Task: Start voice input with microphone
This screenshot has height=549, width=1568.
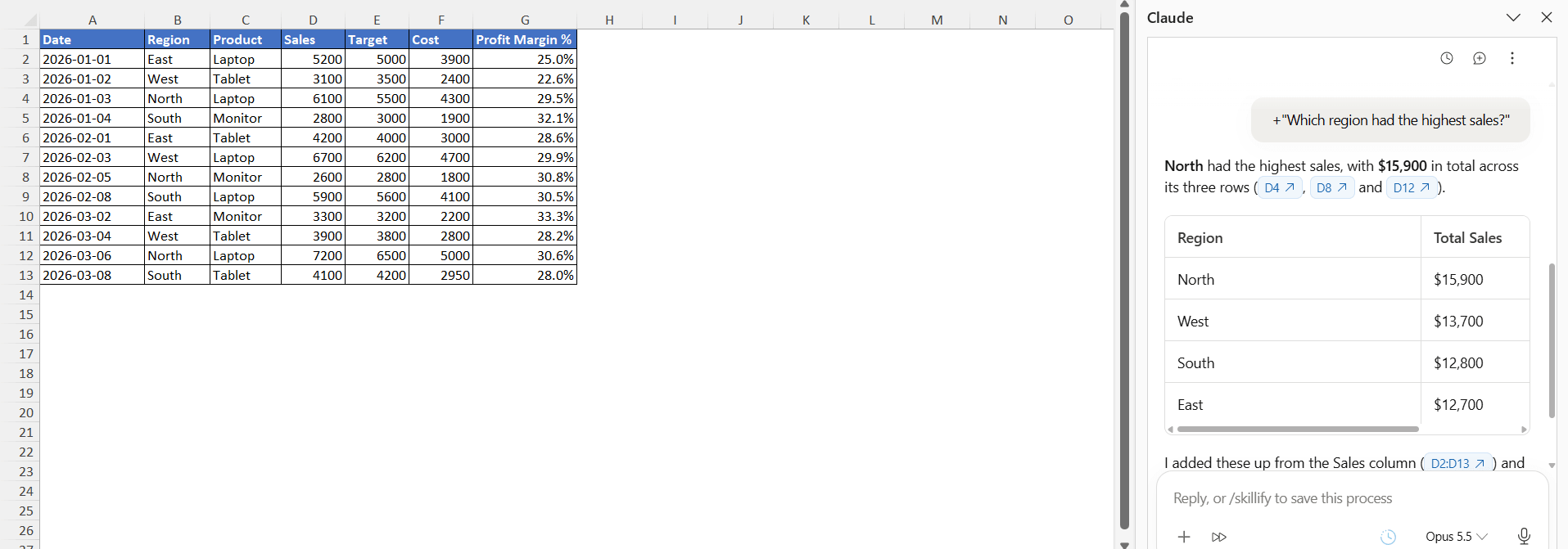Action: tap(1524, 536)
